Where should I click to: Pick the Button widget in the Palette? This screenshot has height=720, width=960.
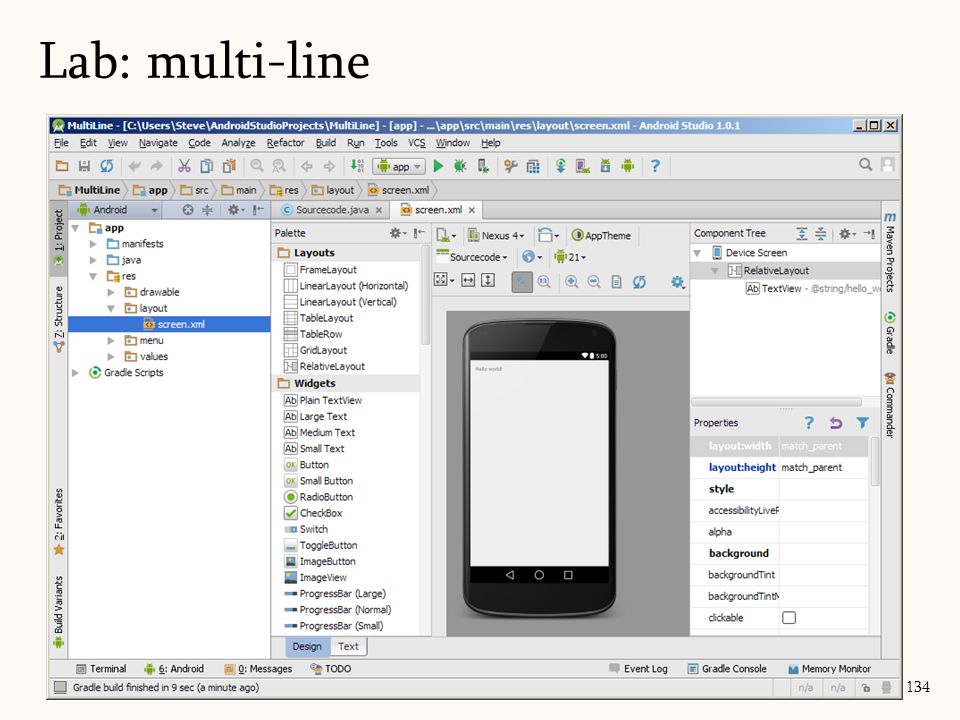(x=306, y=465)
